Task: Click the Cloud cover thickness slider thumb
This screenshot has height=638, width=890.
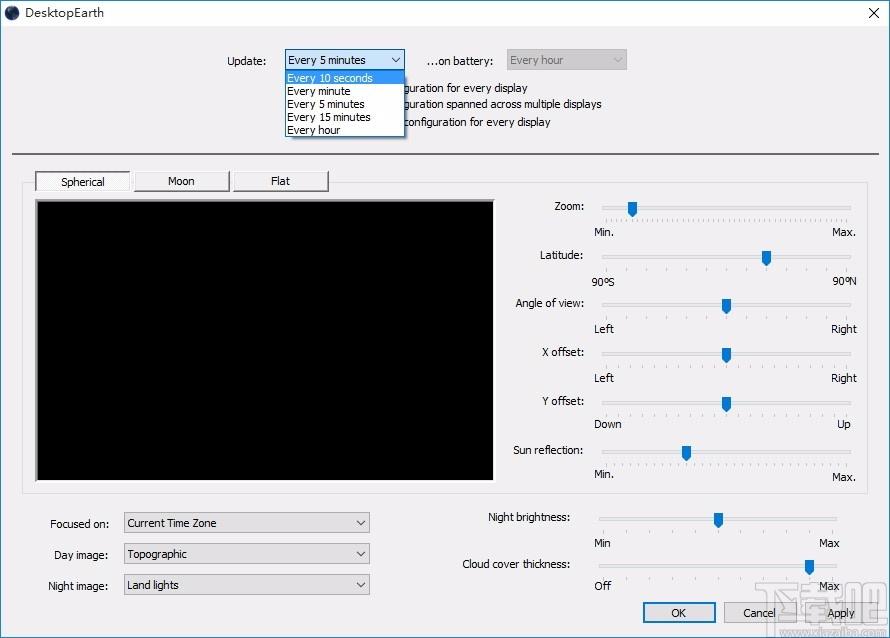Action: (x=809, y=566)
